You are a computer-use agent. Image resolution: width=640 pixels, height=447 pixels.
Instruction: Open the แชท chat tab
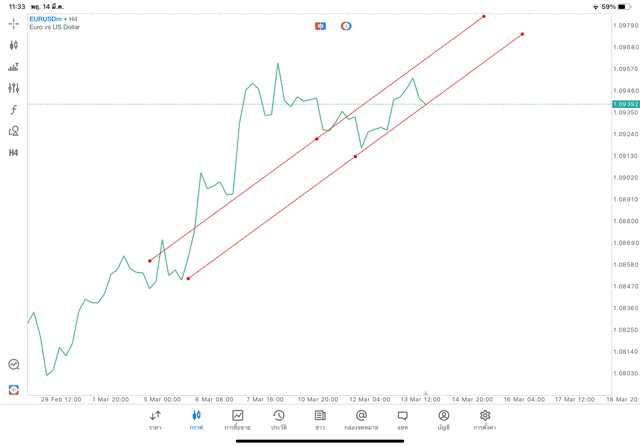pos(402,419)
